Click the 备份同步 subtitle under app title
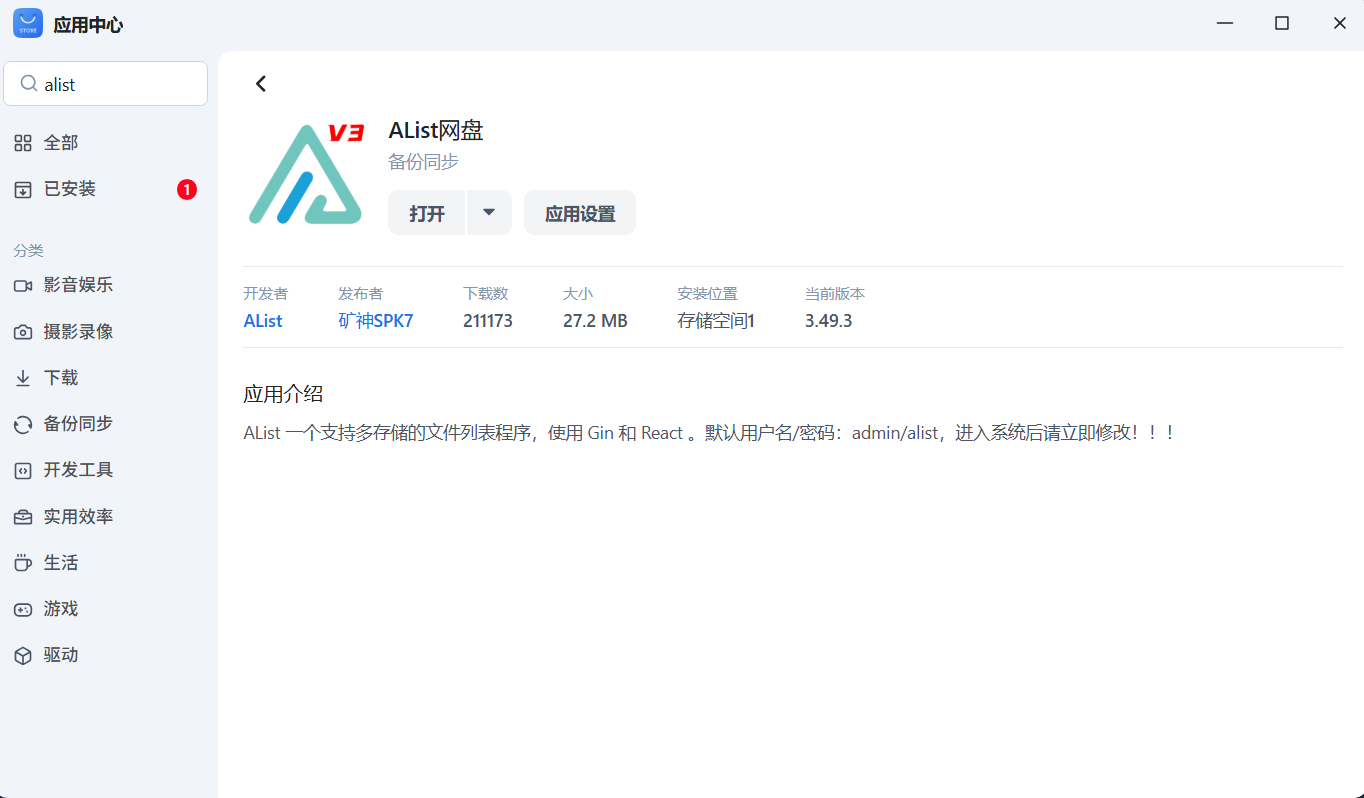This screenshot has width=1364, height=798. (424, 162)
